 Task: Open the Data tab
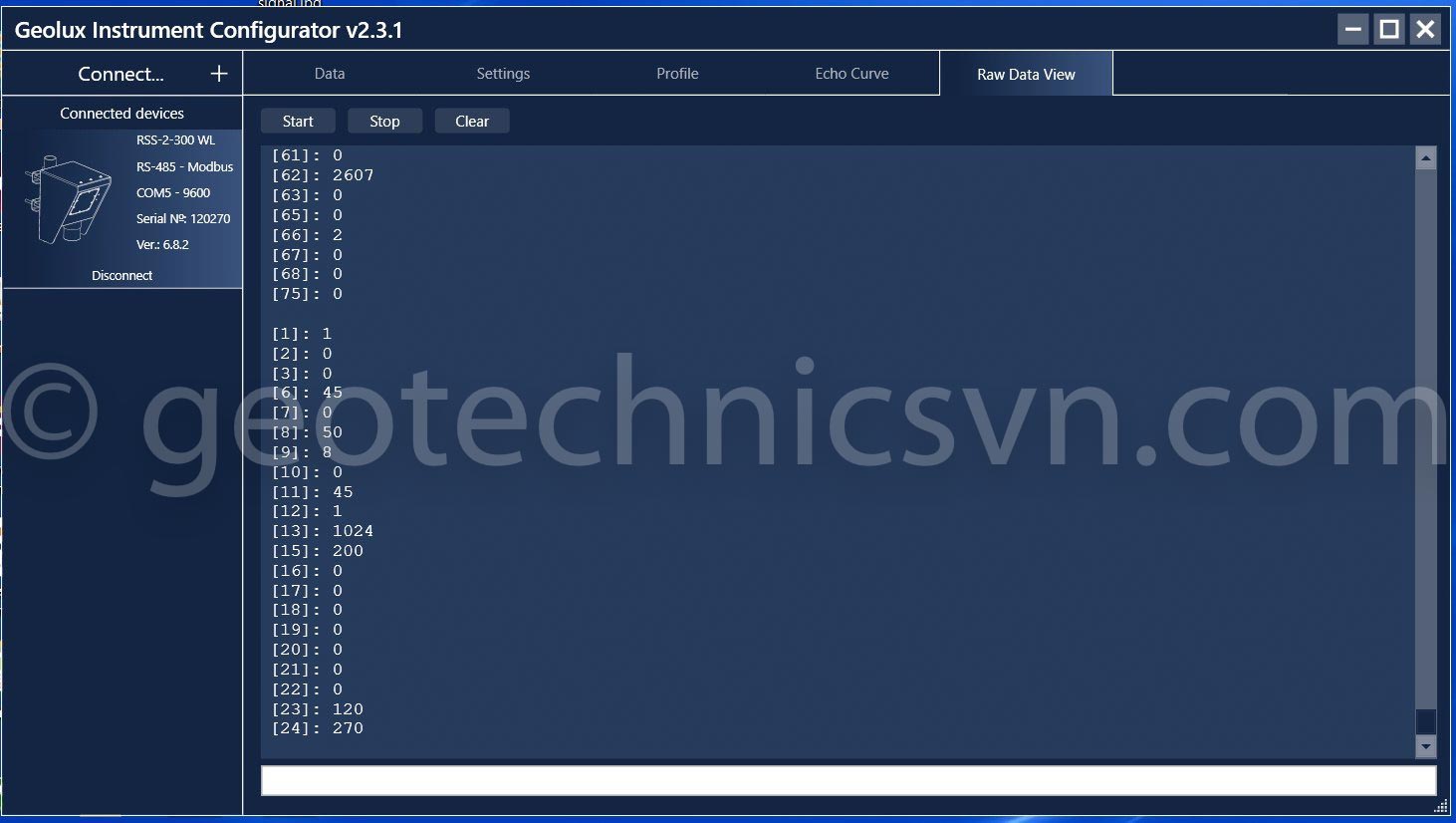click(x=330, y=74)
